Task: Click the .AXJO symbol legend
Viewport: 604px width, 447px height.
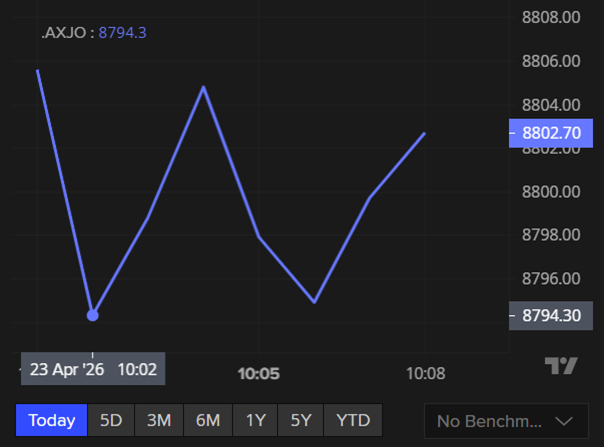Action: (x=66, y=33)
